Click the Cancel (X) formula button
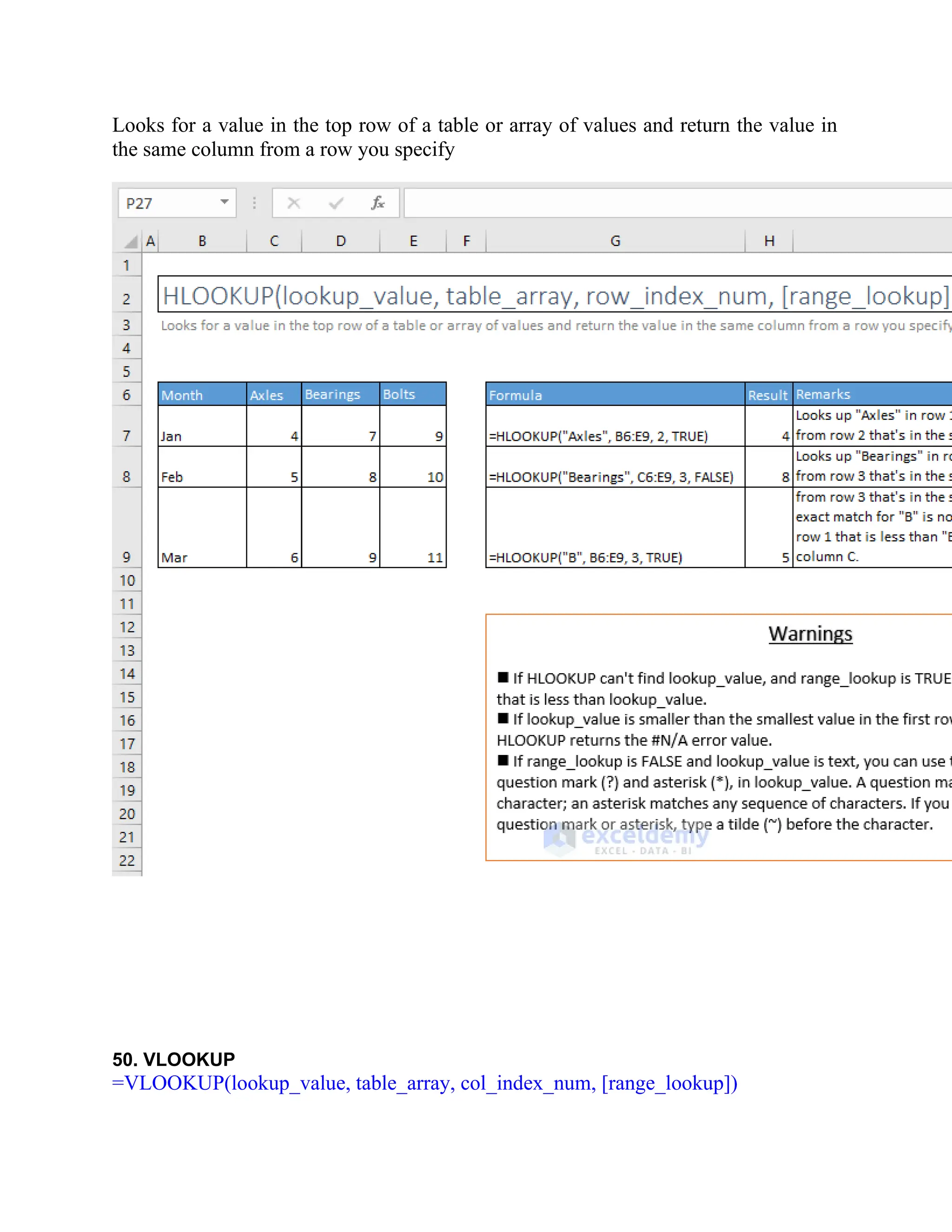Image resolution: width=952 pixels, height=1232 pixels. pyautogui.click(x=294, y=203)
